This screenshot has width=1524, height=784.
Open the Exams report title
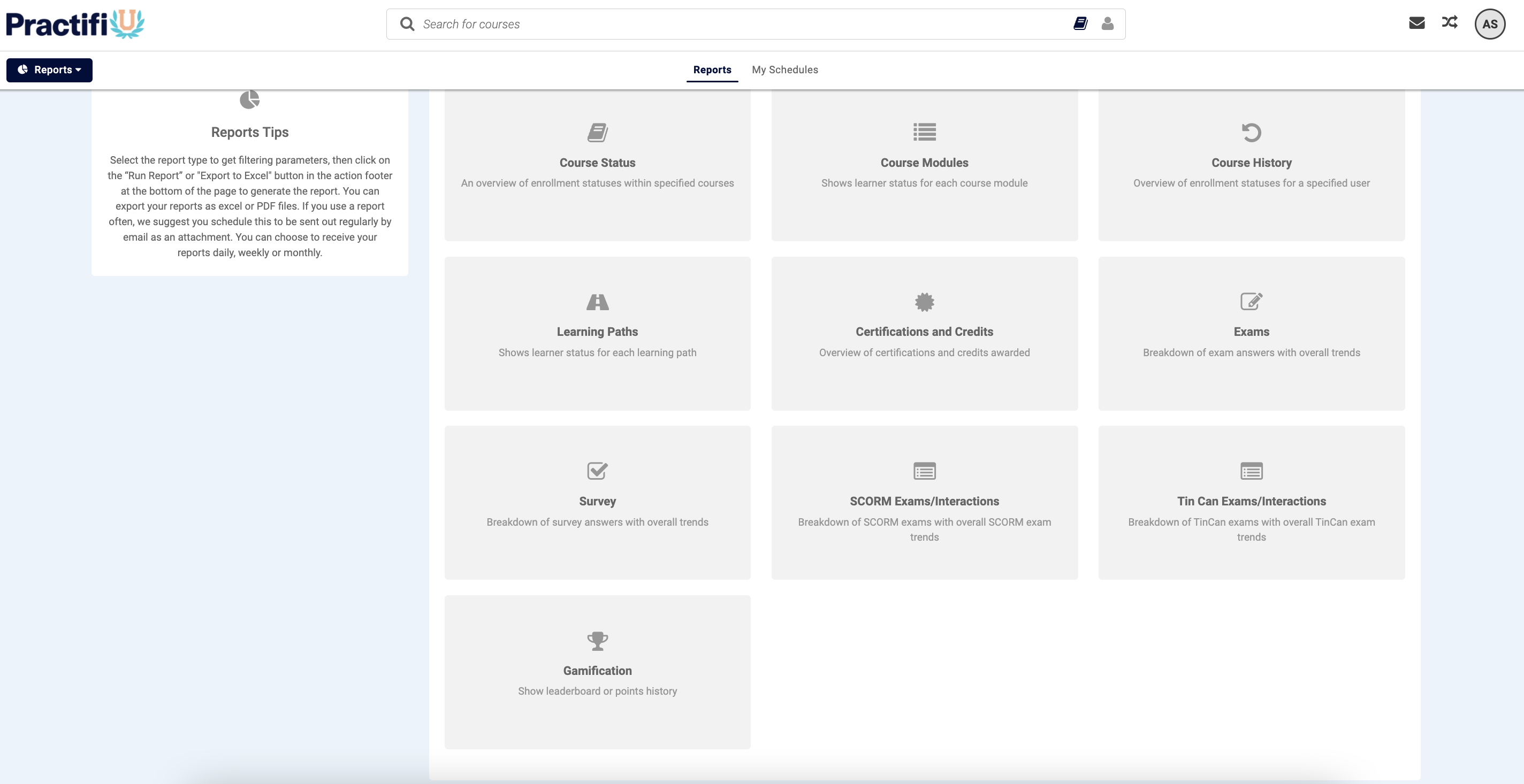(1251, 332)
